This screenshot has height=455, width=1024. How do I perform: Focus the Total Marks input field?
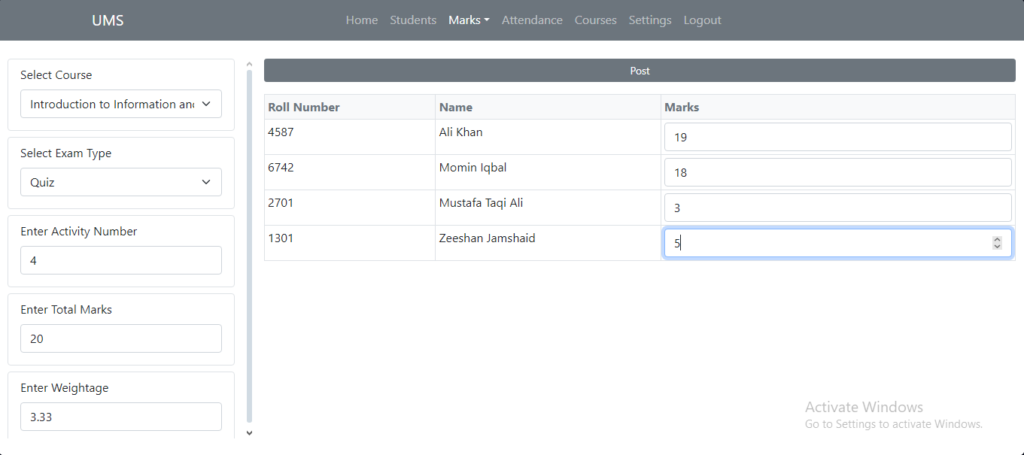click(x=121, y=339)
